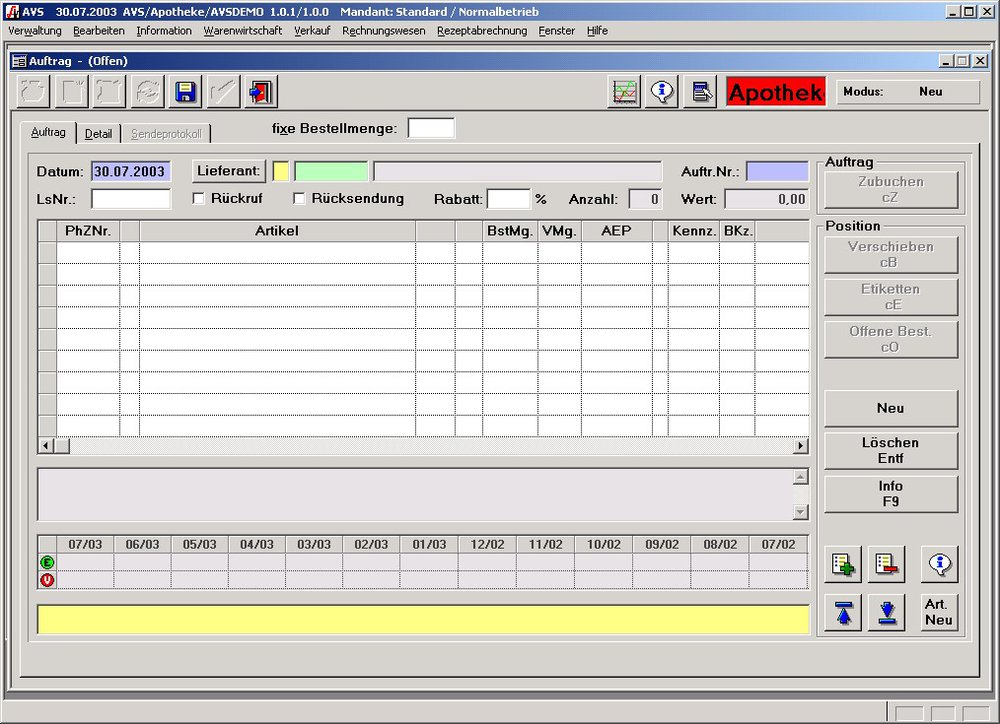Image resolution: width=1000 pixels, height=724 pixels.
Task: Click the text area's scroll down arrow
Action: click(x=800, y=512)
